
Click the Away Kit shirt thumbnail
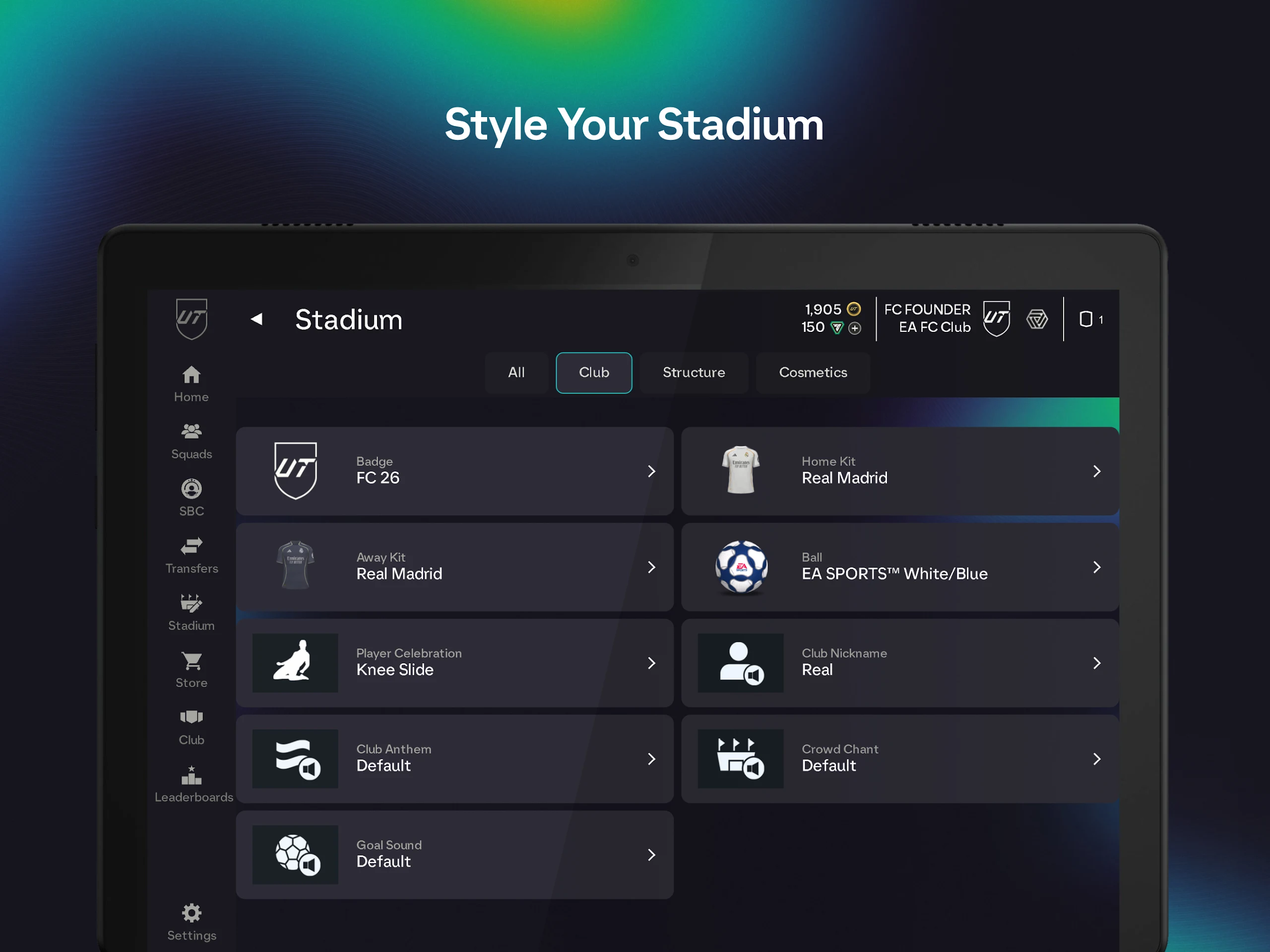coord(295,566)
